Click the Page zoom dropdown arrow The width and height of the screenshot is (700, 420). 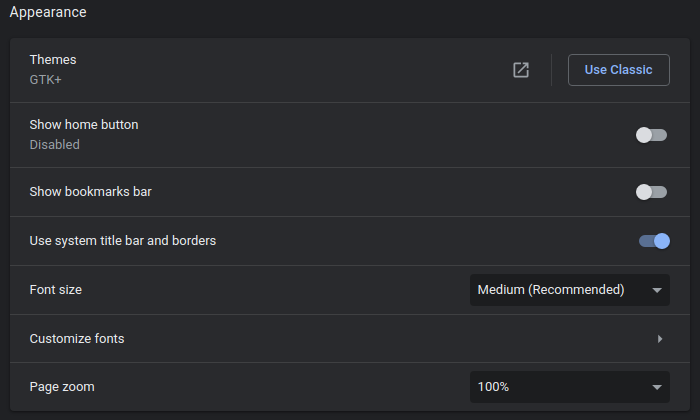tap(657, 387)
